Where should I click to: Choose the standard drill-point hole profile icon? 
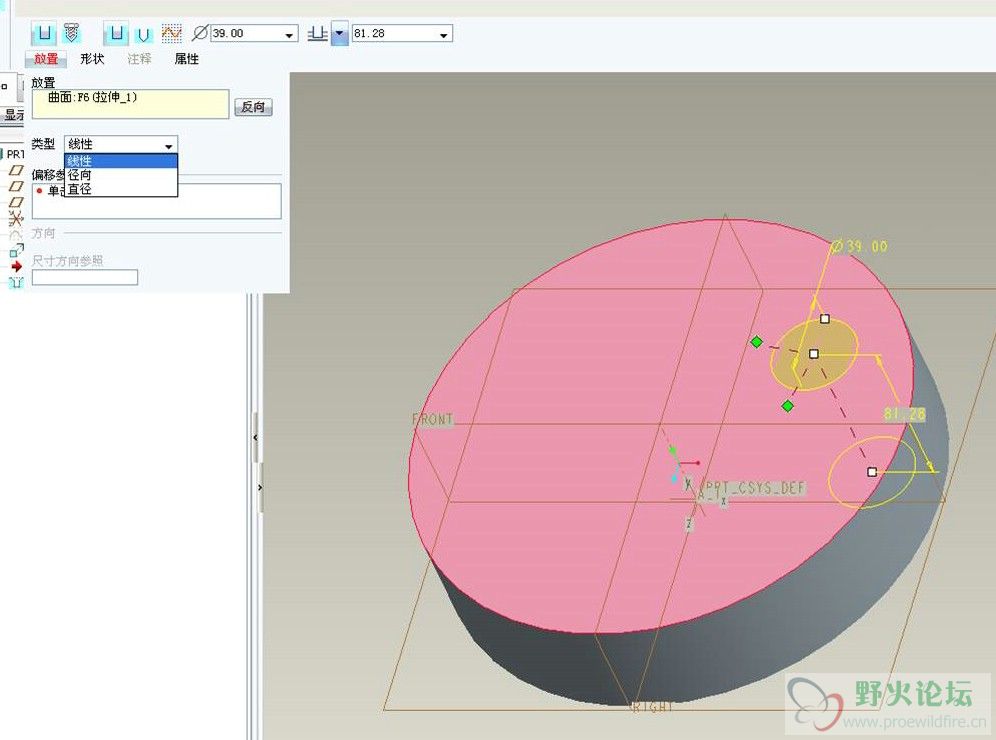click(144, 34)
